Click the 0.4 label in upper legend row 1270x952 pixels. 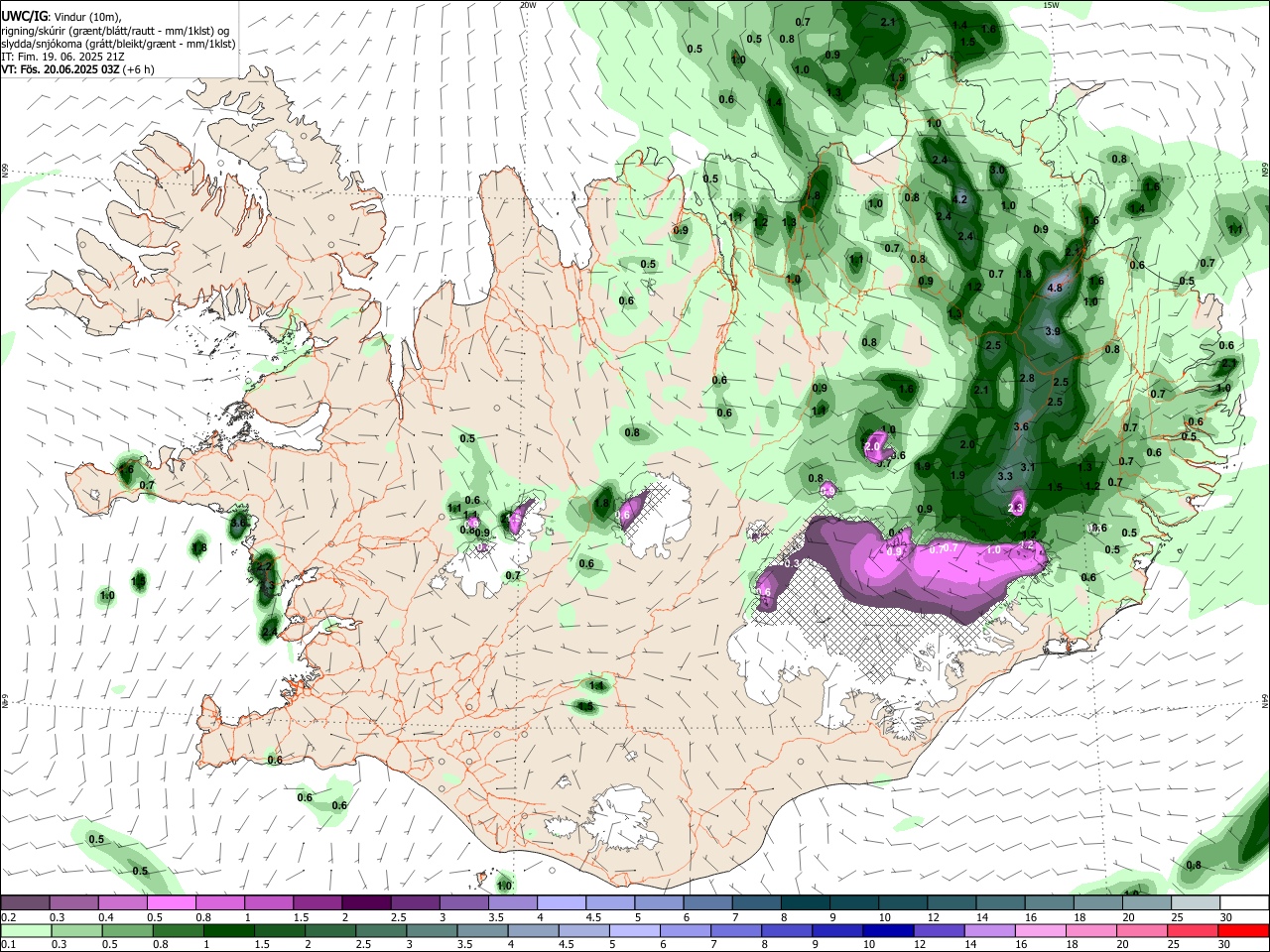pos(106,918)
